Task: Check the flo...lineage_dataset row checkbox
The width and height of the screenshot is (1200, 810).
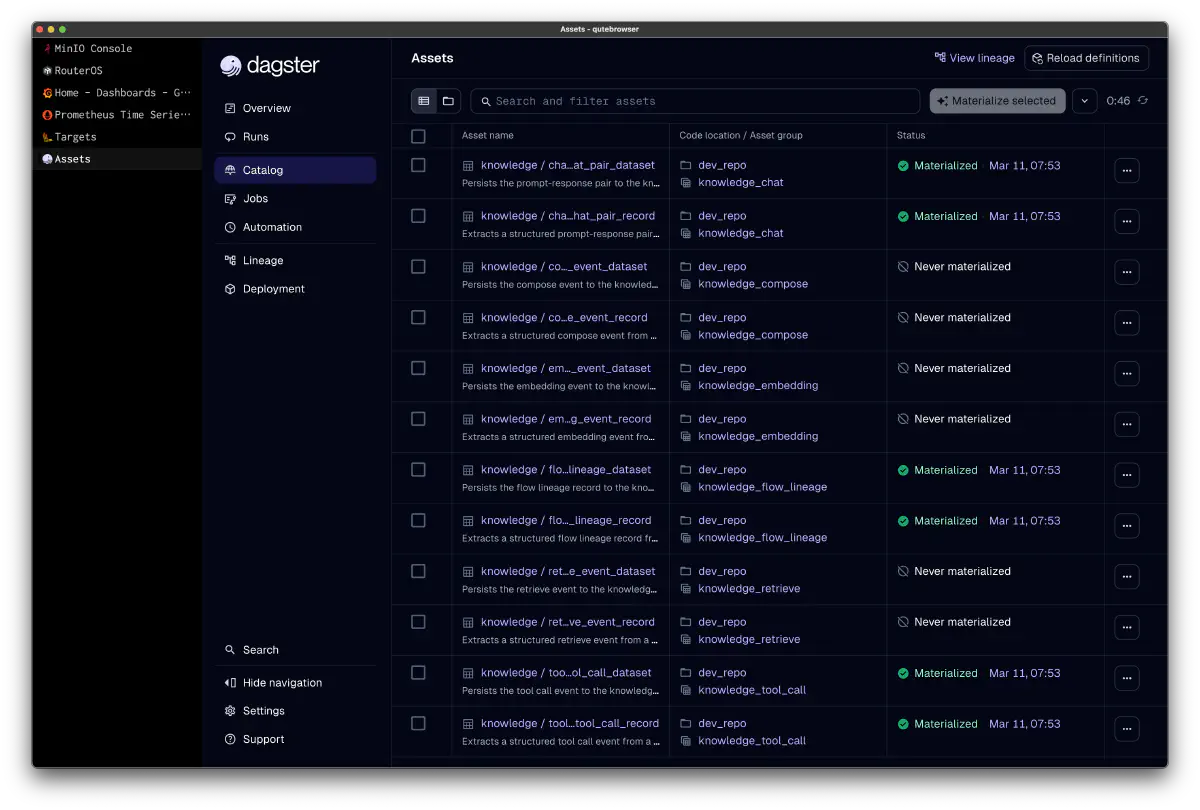Action: coord(418,470)
